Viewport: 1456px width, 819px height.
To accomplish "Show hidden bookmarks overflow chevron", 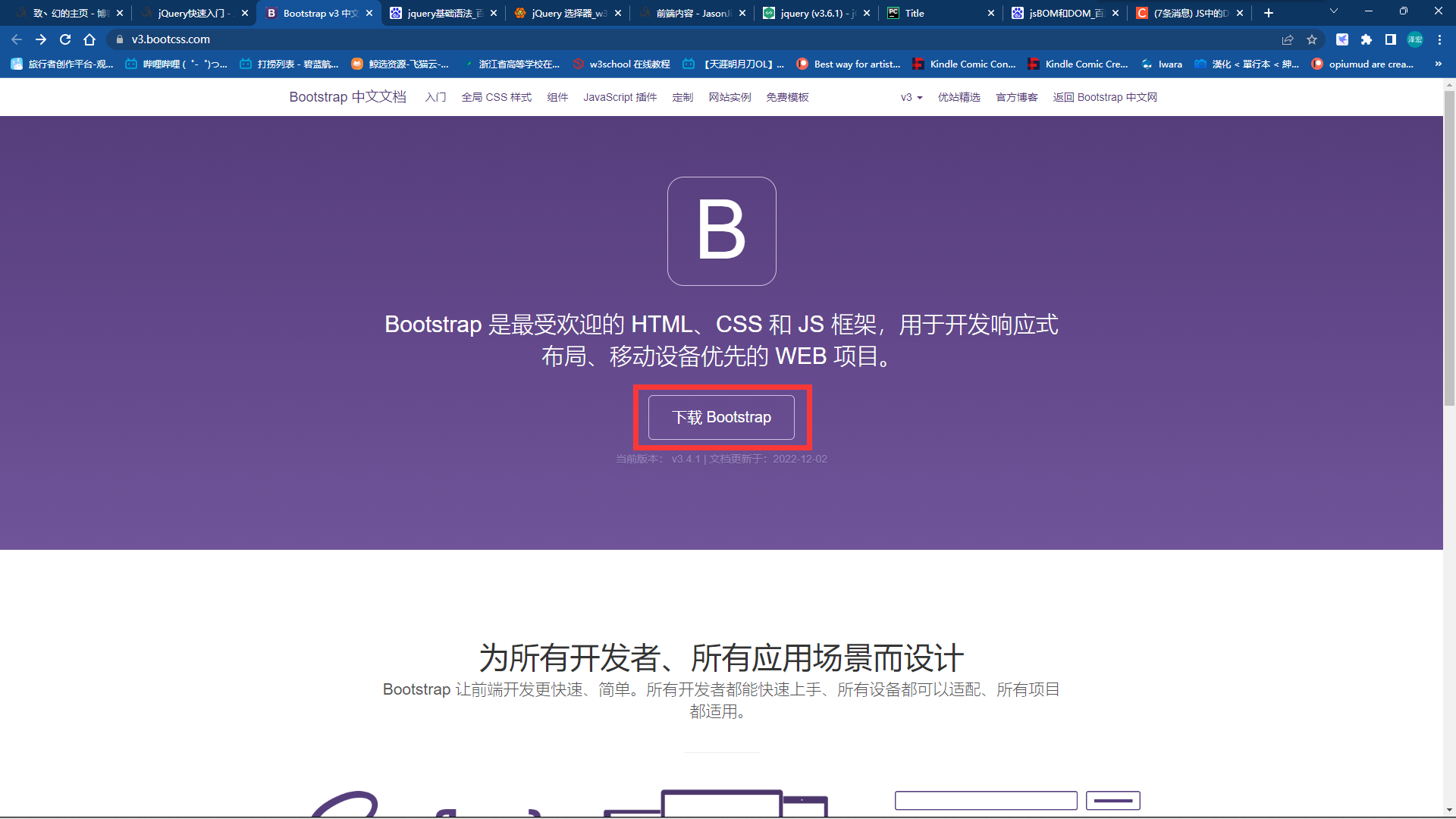I will (x=1439, y=64).
